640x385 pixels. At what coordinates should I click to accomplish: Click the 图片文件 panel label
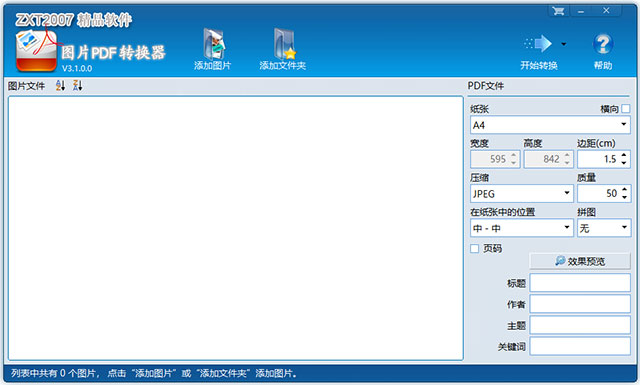click(x=27, y=86)
